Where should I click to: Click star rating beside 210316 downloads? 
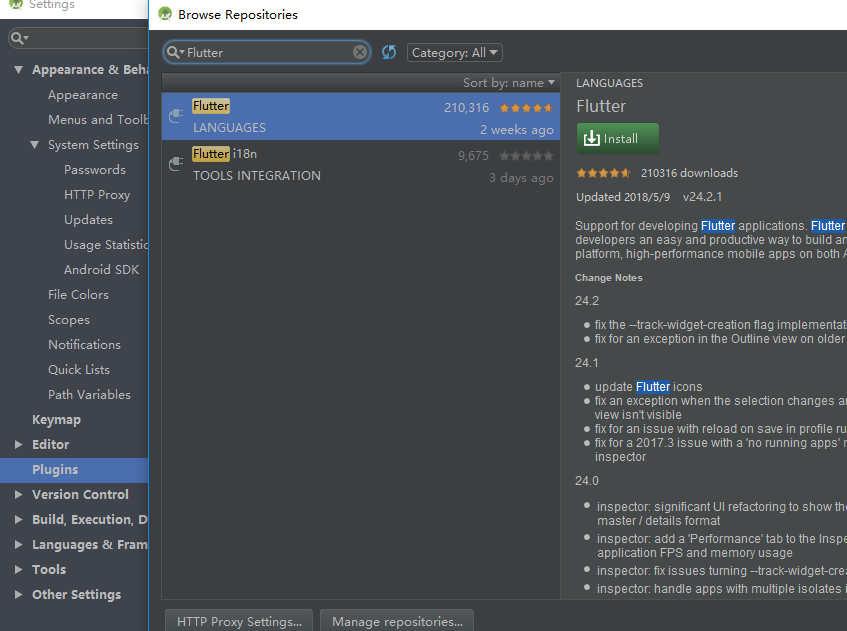(x=603, y=173)
